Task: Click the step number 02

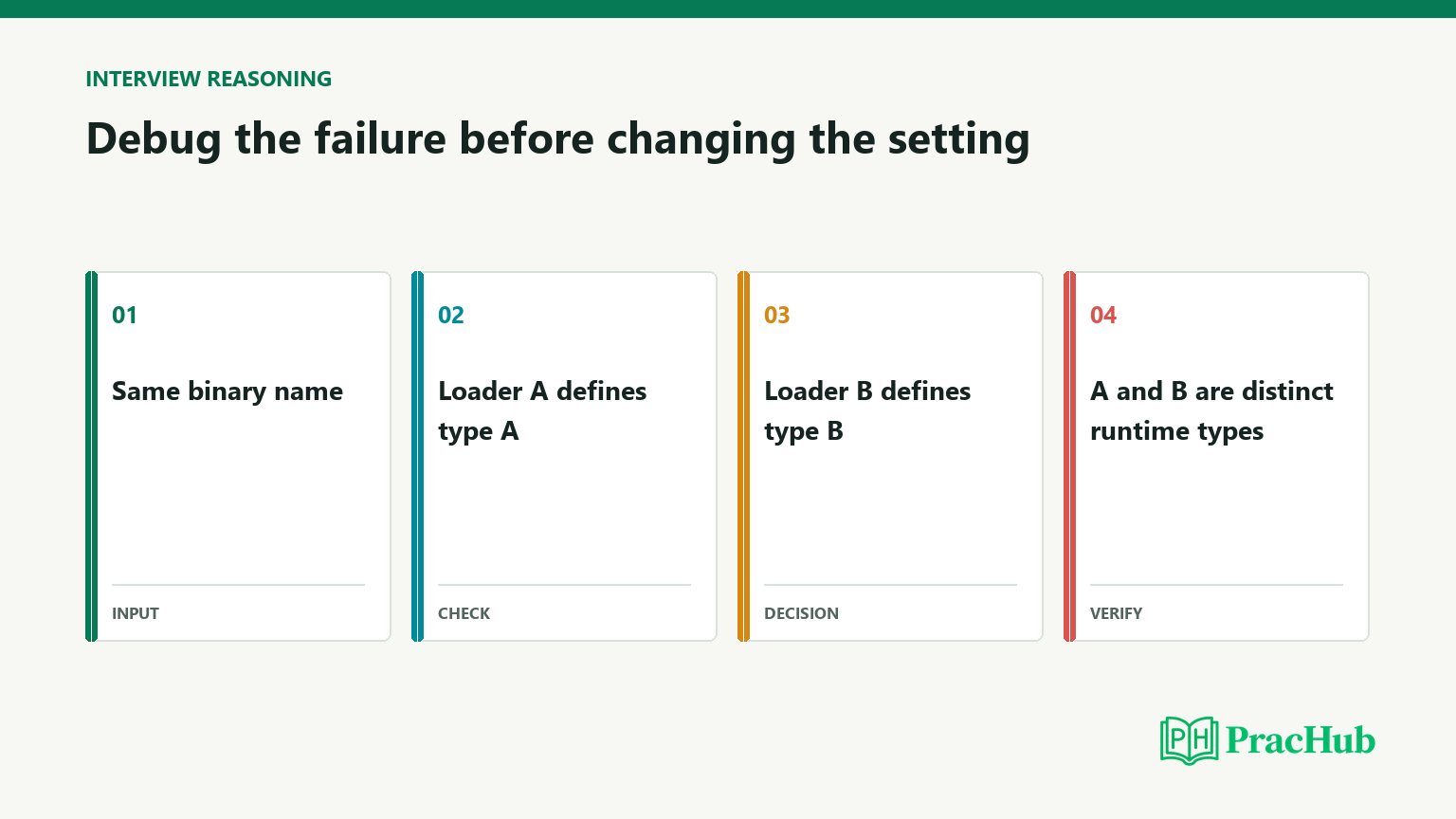Action: [450, 315]
